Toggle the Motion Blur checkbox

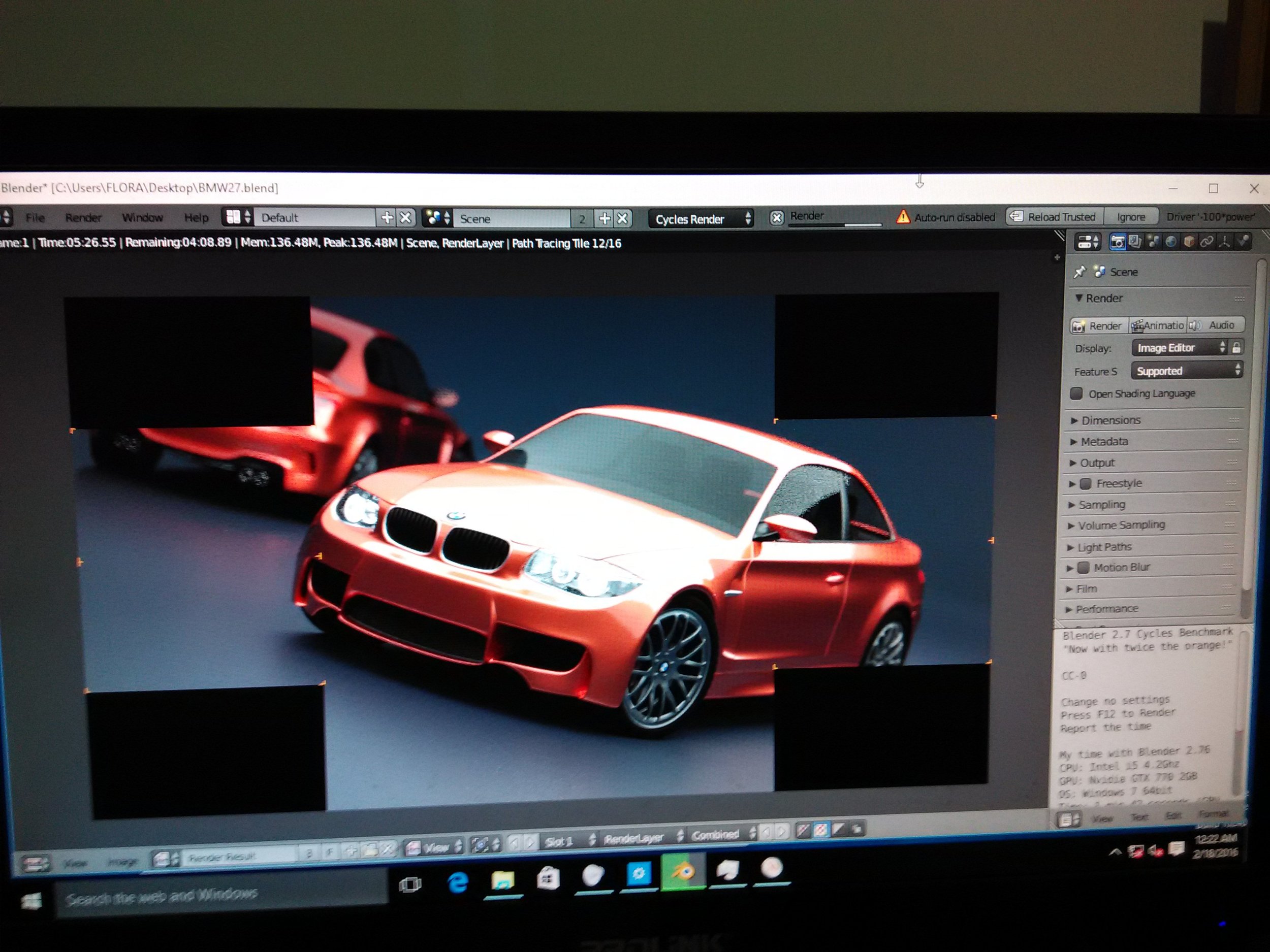[1083, 568]
